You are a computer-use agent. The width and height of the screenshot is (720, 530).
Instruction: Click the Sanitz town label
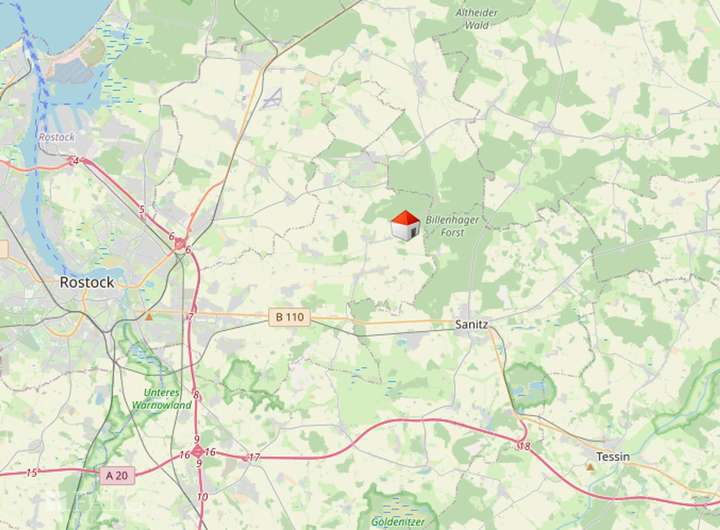472,324
